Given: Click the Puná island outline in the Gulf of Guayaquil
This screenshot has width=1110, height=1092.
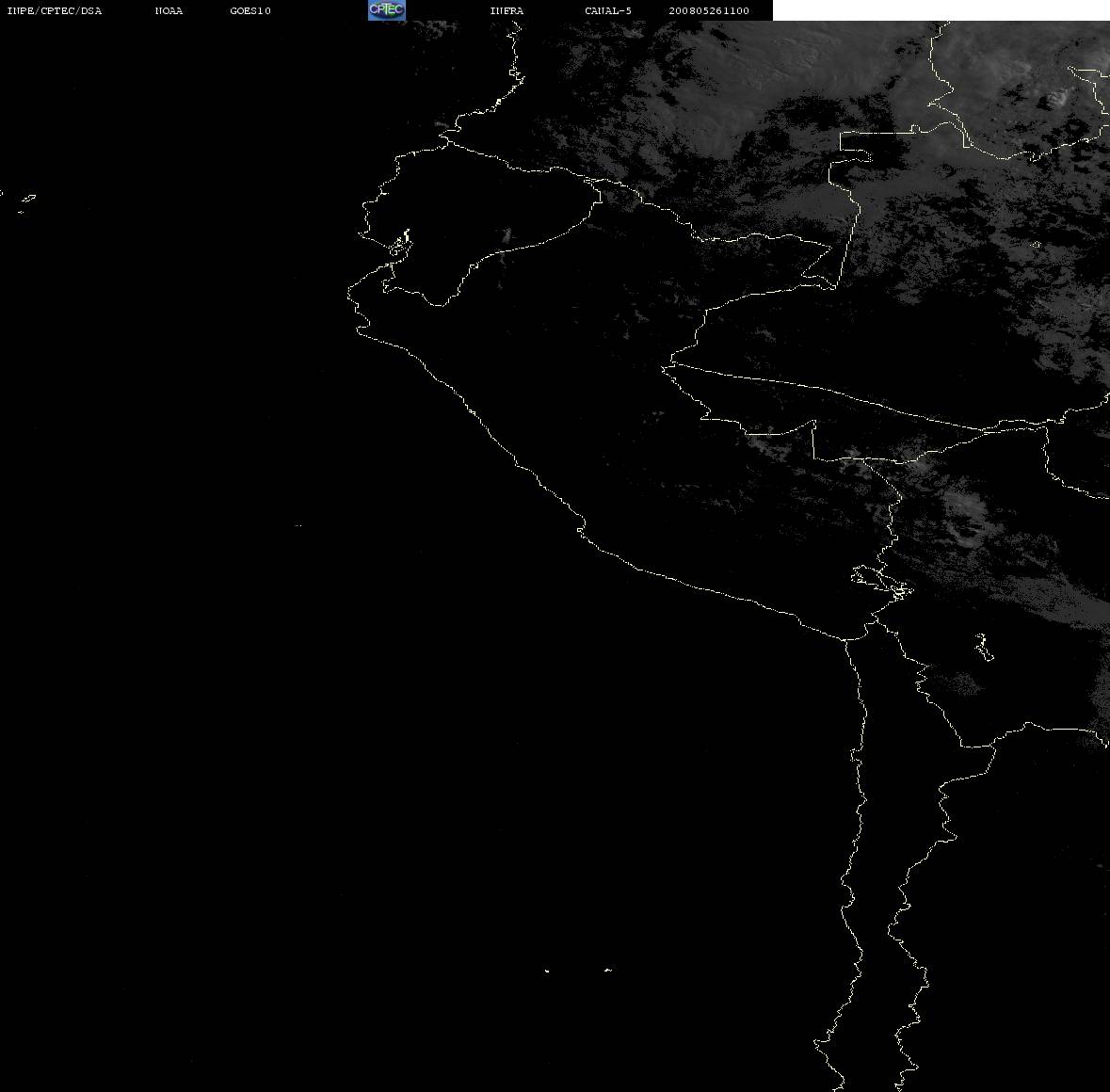Looking at the screenshot, I should pos(400,243).
